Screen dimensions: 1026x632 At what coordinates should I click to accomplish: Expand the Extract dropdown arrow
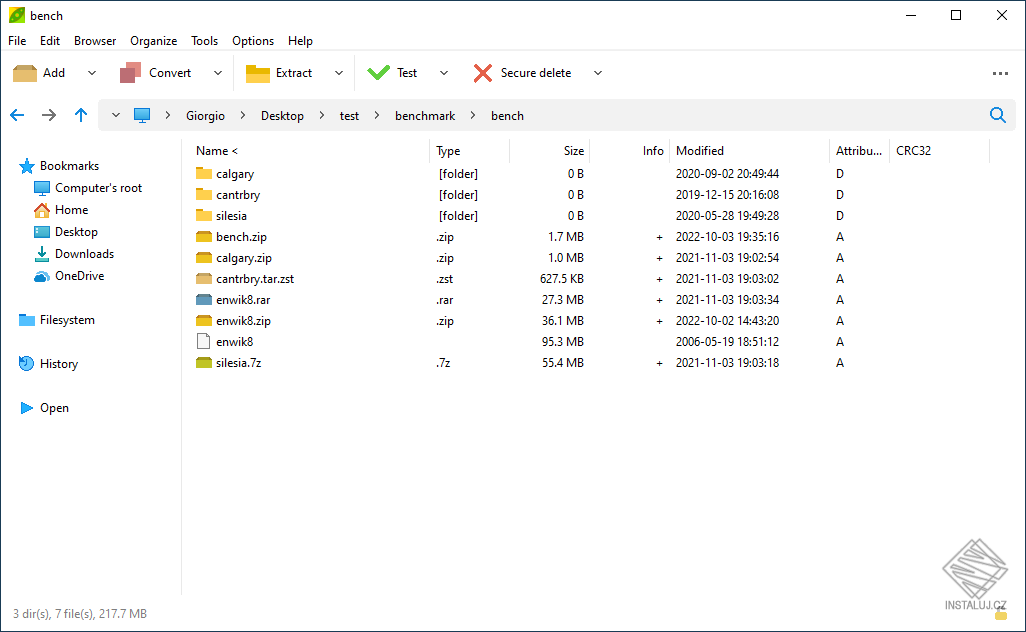[x=339, y=73]
